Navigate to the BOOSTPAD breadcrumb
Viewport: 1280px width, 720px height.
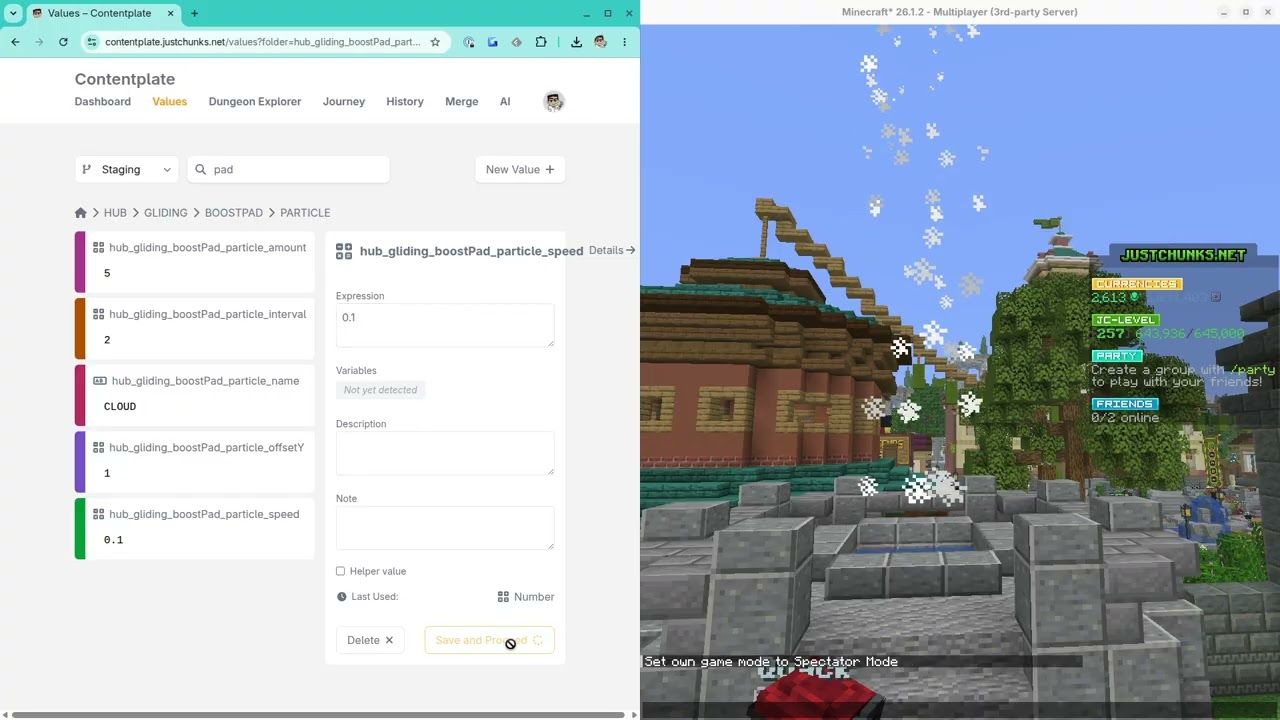click(234, 213)
